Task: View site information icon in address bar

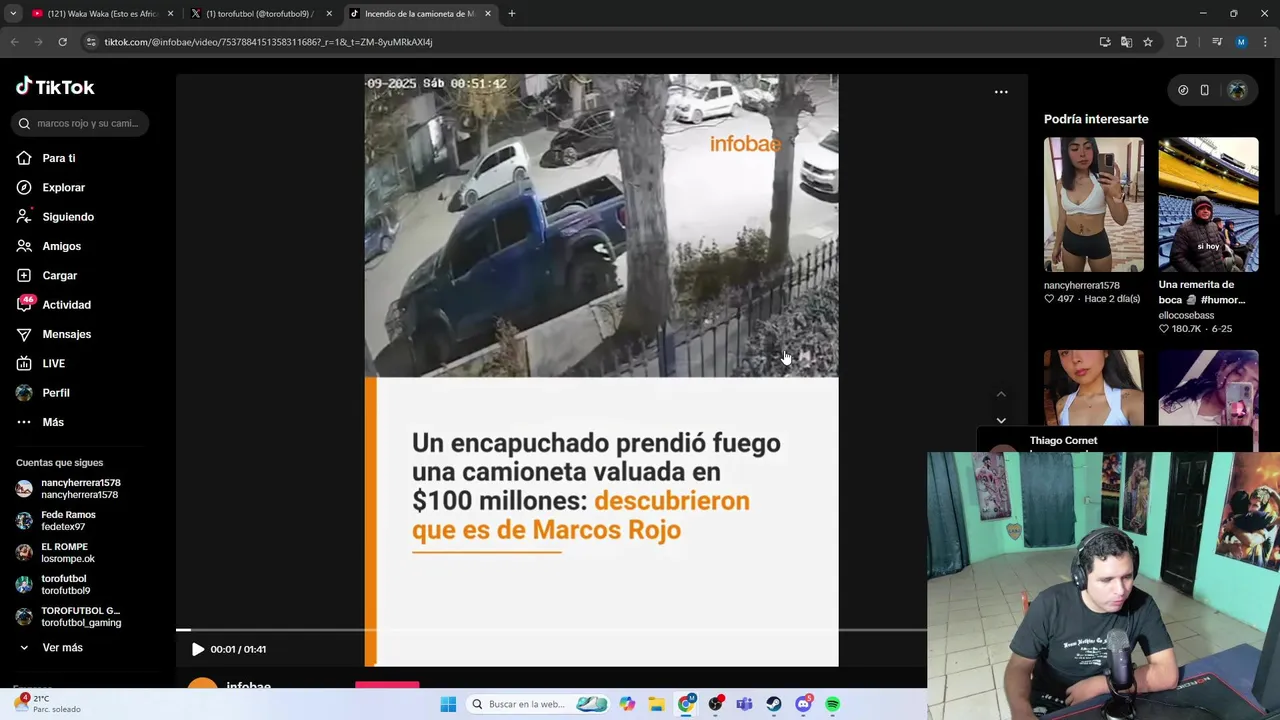Action: coord(91,42)
